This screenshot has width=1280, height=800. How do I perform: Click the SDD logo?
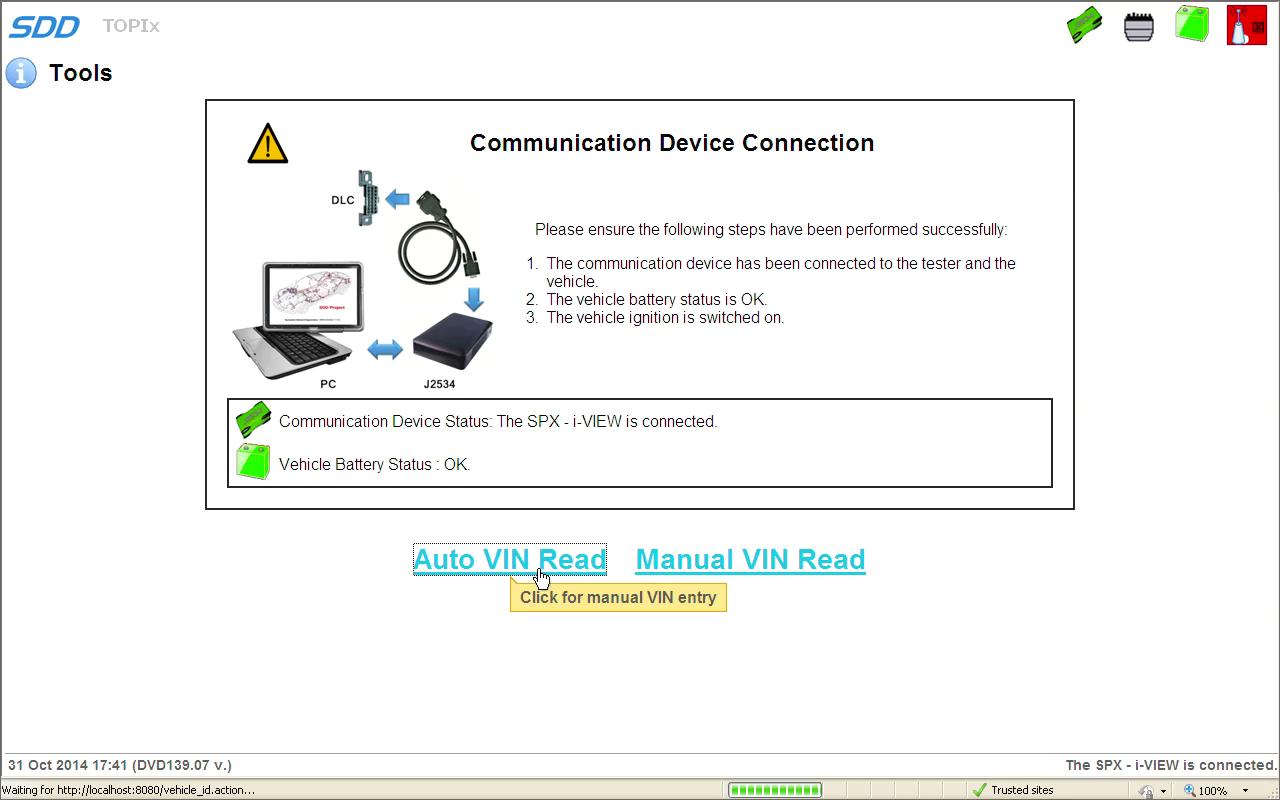click(x=44, y=27)
